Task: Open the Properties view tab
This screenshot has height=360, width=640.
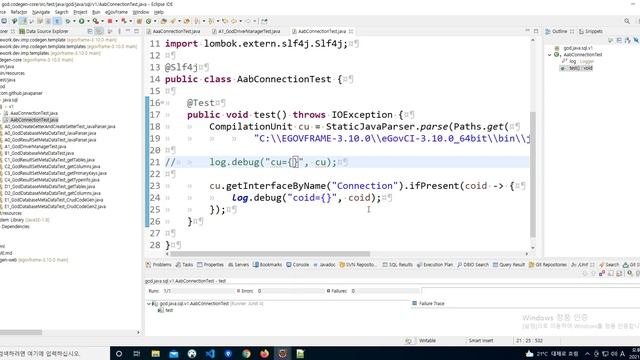Action: (x=211, y=264)
